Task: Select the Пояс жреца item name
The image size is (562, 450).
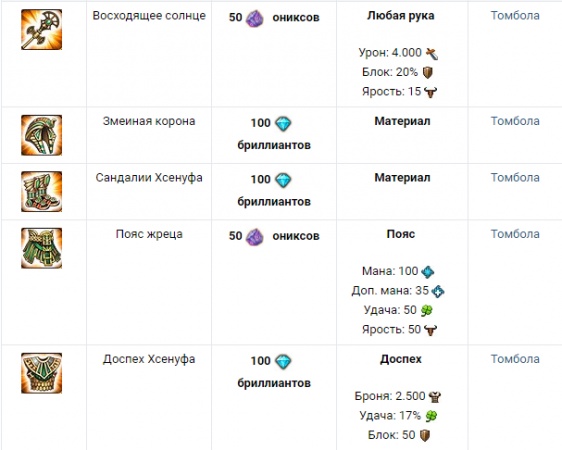Action: click(x=149, y=234)
